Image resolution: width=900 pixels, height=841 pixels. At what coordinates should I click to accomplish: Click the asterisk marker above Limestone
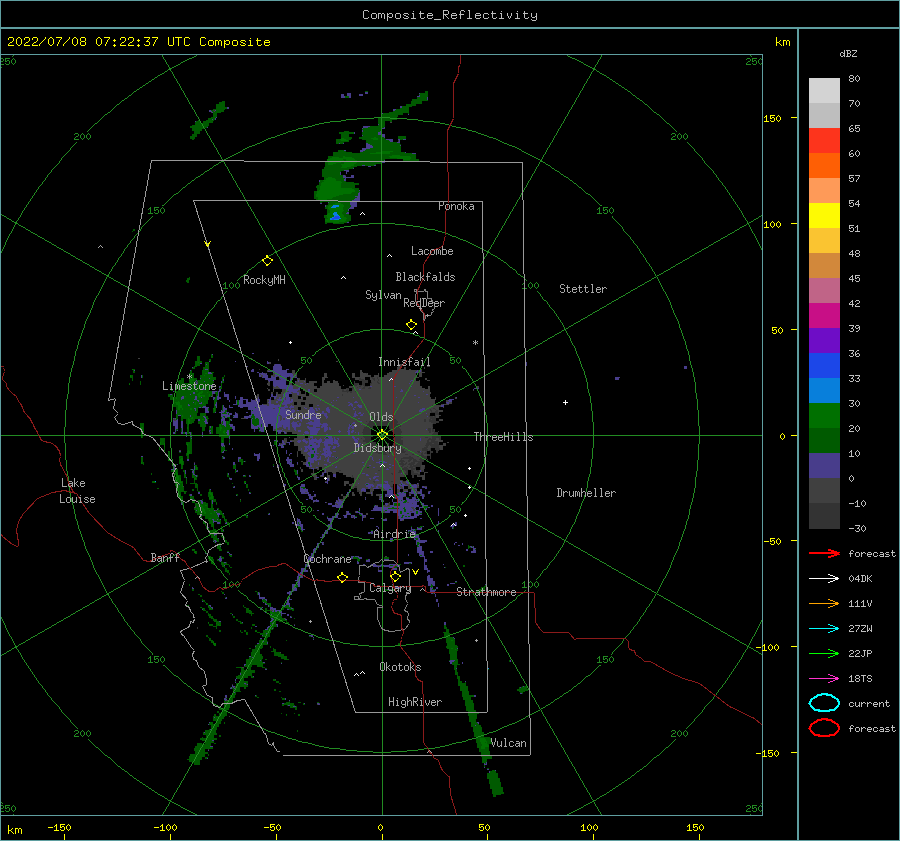pyautogui.click(x=189, y=377)
